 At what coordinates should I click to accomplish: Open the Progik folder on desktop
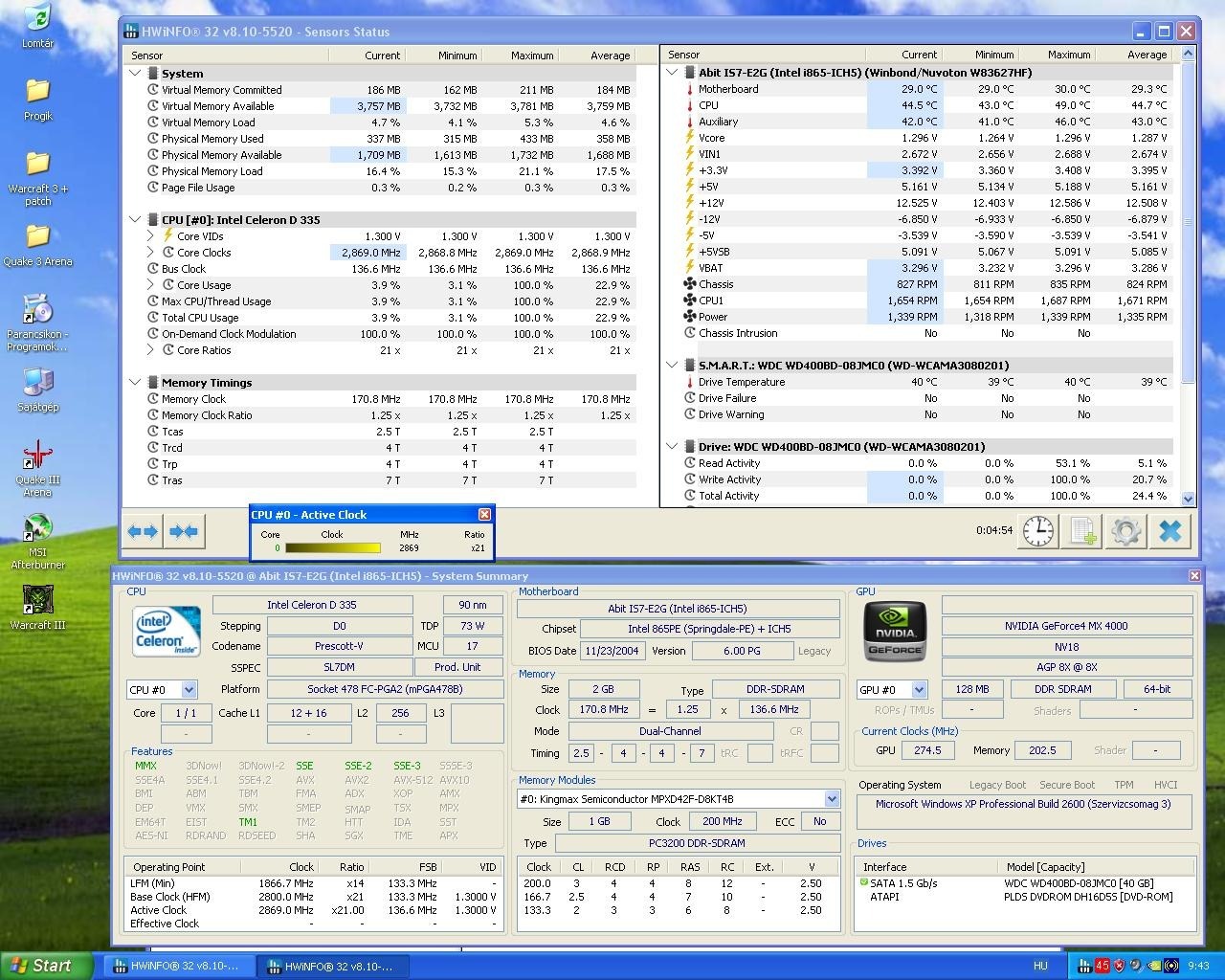37,100
